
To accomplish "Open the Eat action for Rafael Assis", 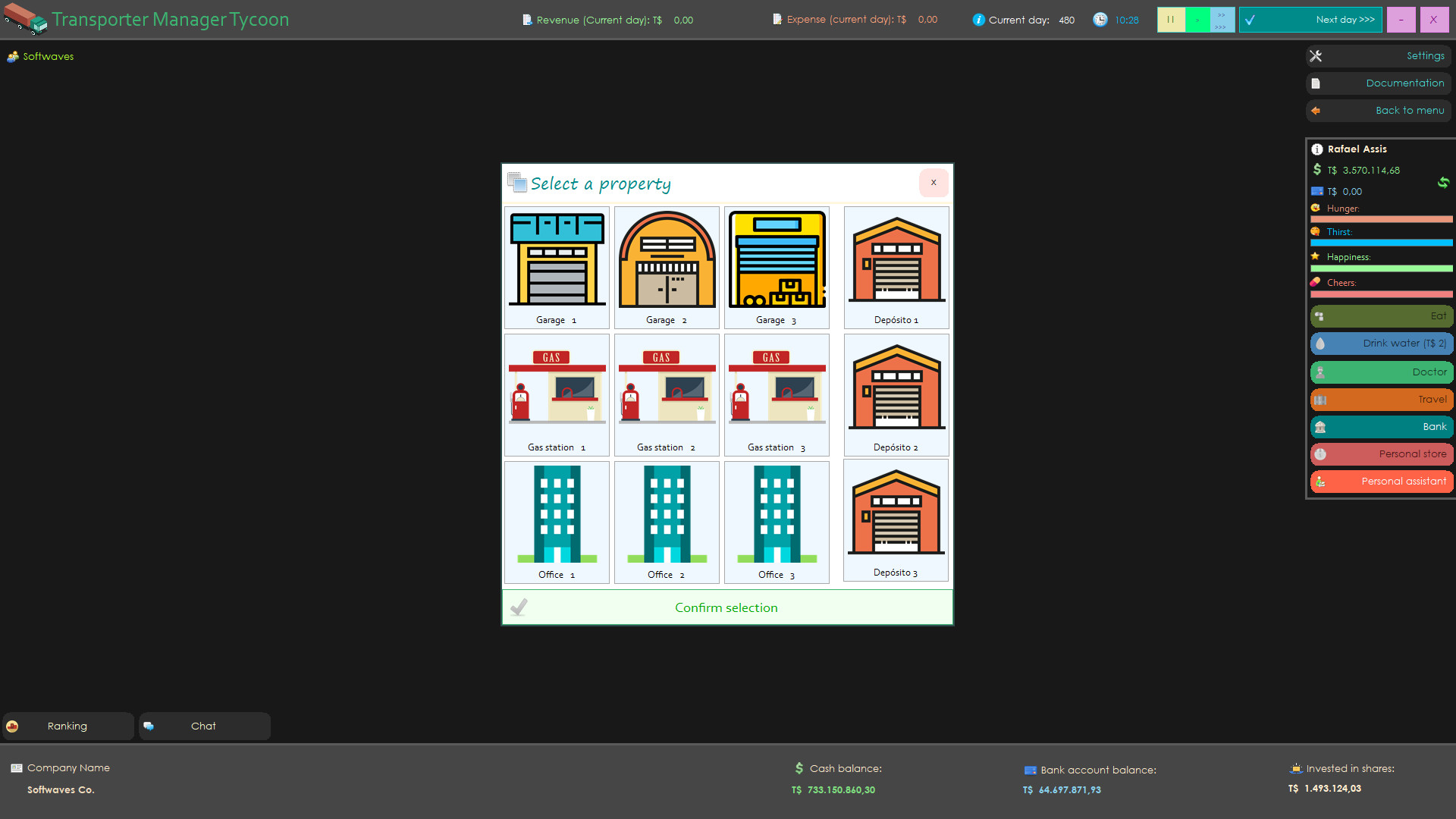I will tap(1380, 316).
